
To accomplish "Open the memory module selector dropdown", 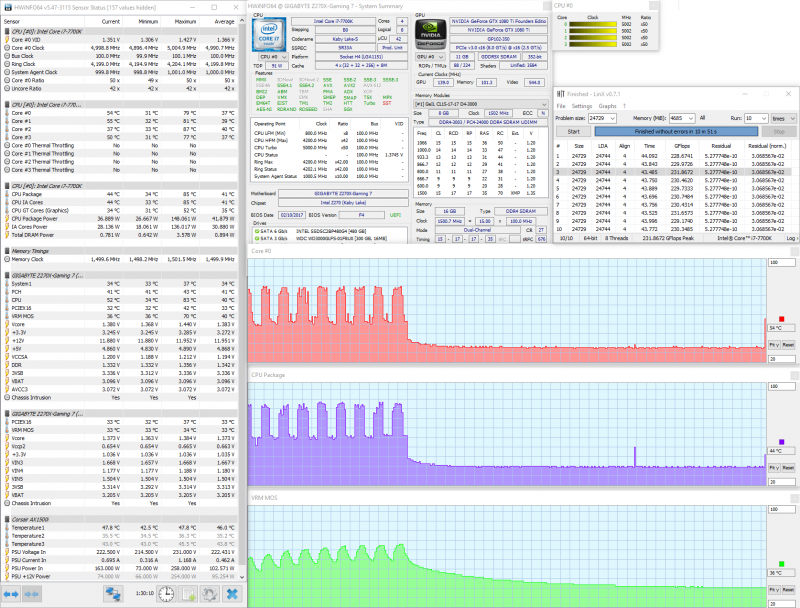I will tap(480, 104).
